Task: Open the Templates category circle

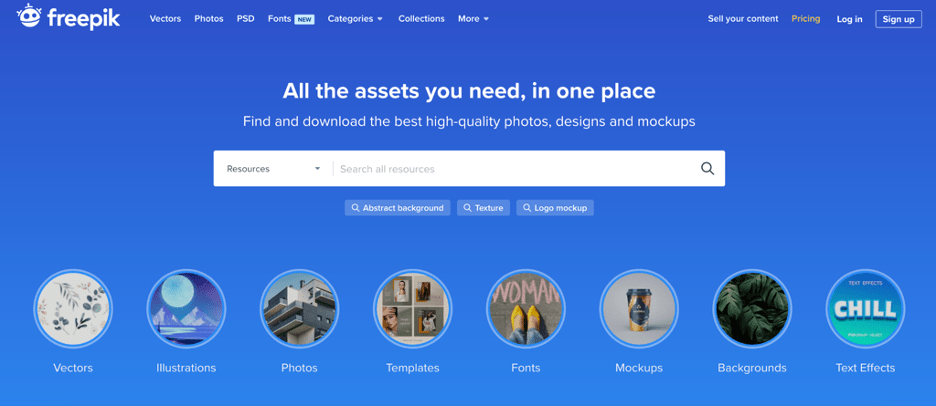Action: (412, 309)
